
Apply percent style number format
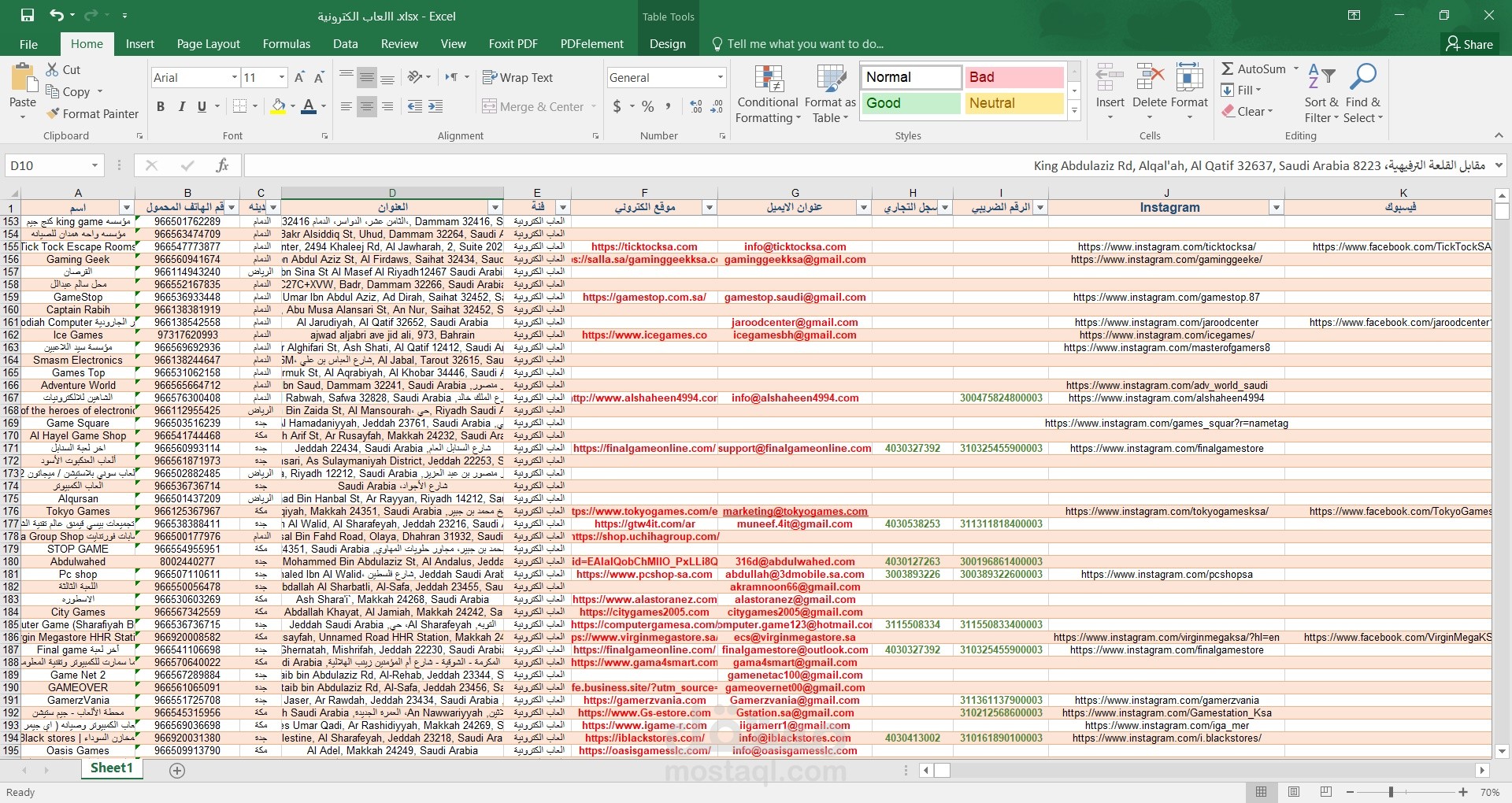pyautogui.click(x=647, y=106)
